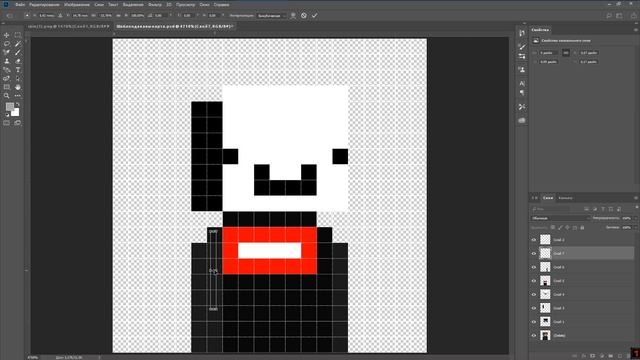This screenshot has width=640, height=360.
Task: Select the Brush tool
Action: pyautogui.click(x=18, y=53)
